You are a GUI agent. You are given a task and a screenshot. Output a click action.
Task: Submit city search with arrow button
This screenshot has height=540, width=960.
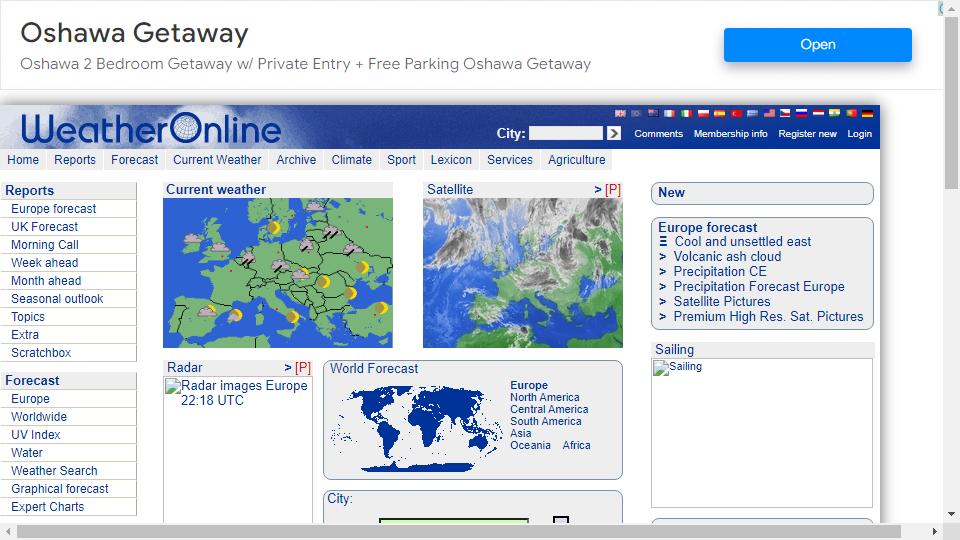(614, 133)
